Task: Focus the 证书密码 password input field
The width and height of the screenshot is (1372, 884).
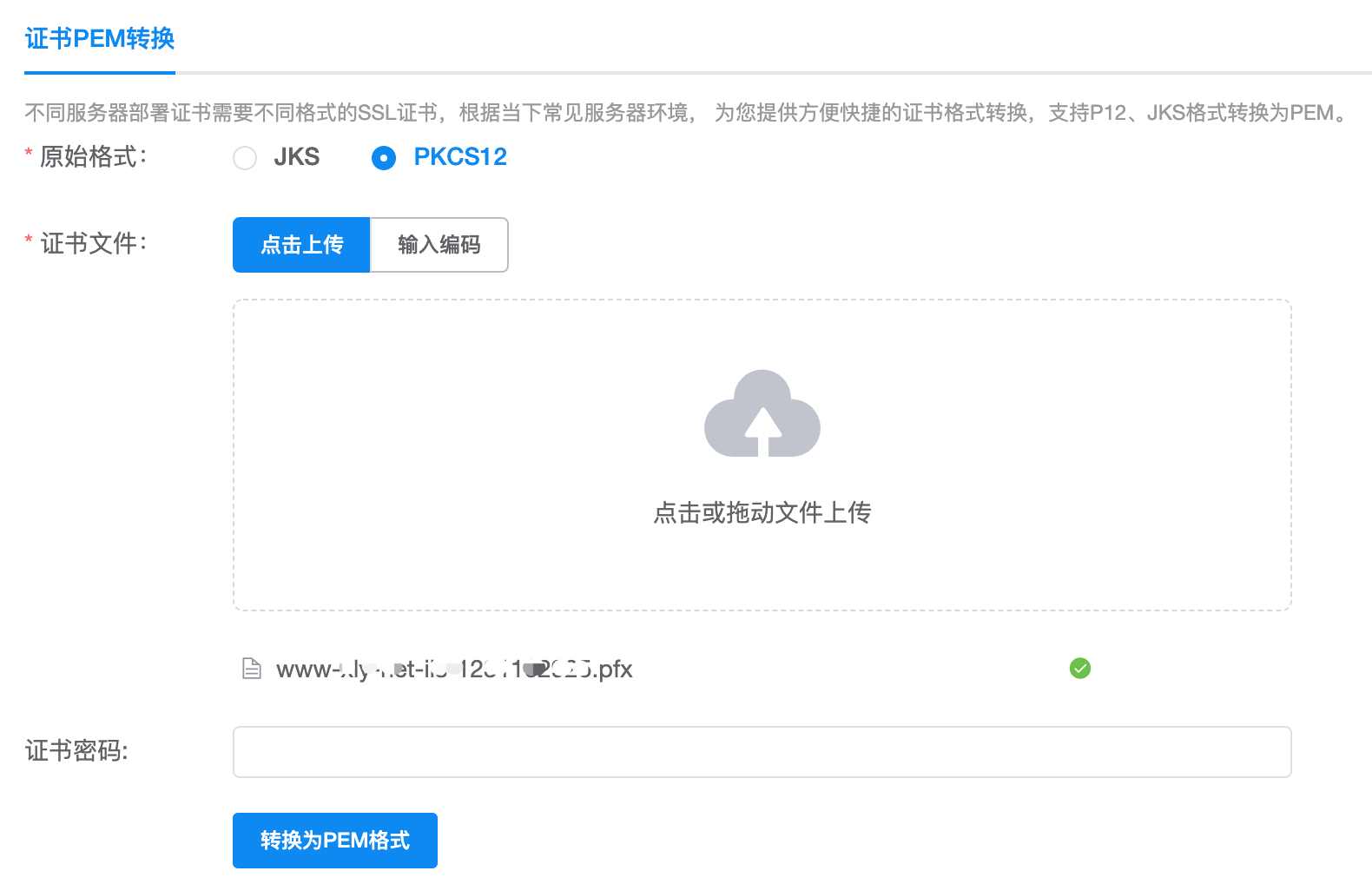Action: click(x=762, y=752)
